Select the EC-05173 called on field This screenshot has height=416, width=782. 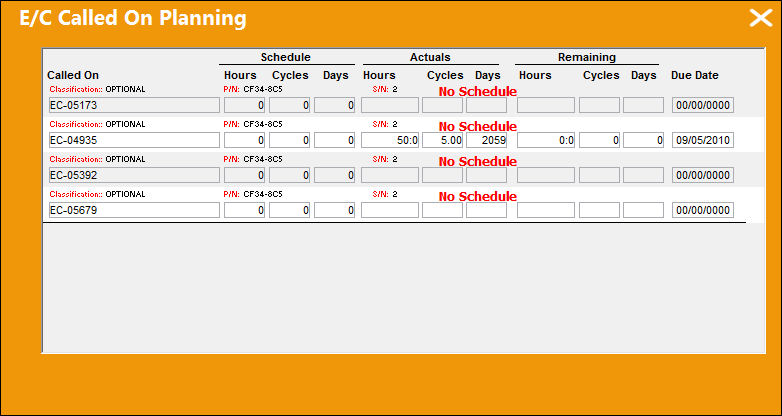click(134, 105)
